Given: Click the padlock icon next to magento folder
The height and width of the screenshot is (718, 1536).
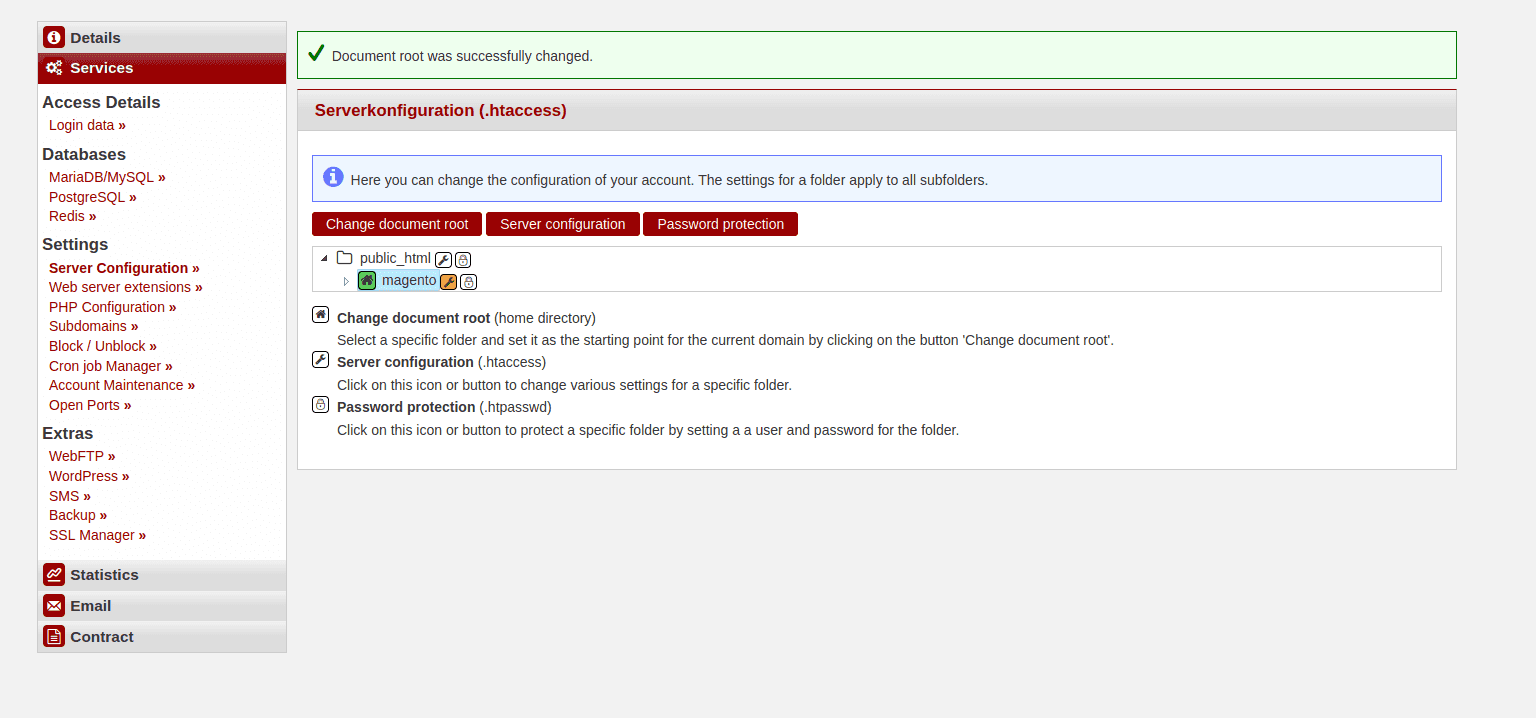Looking at the screenshot, I should [x=468, y=281].
